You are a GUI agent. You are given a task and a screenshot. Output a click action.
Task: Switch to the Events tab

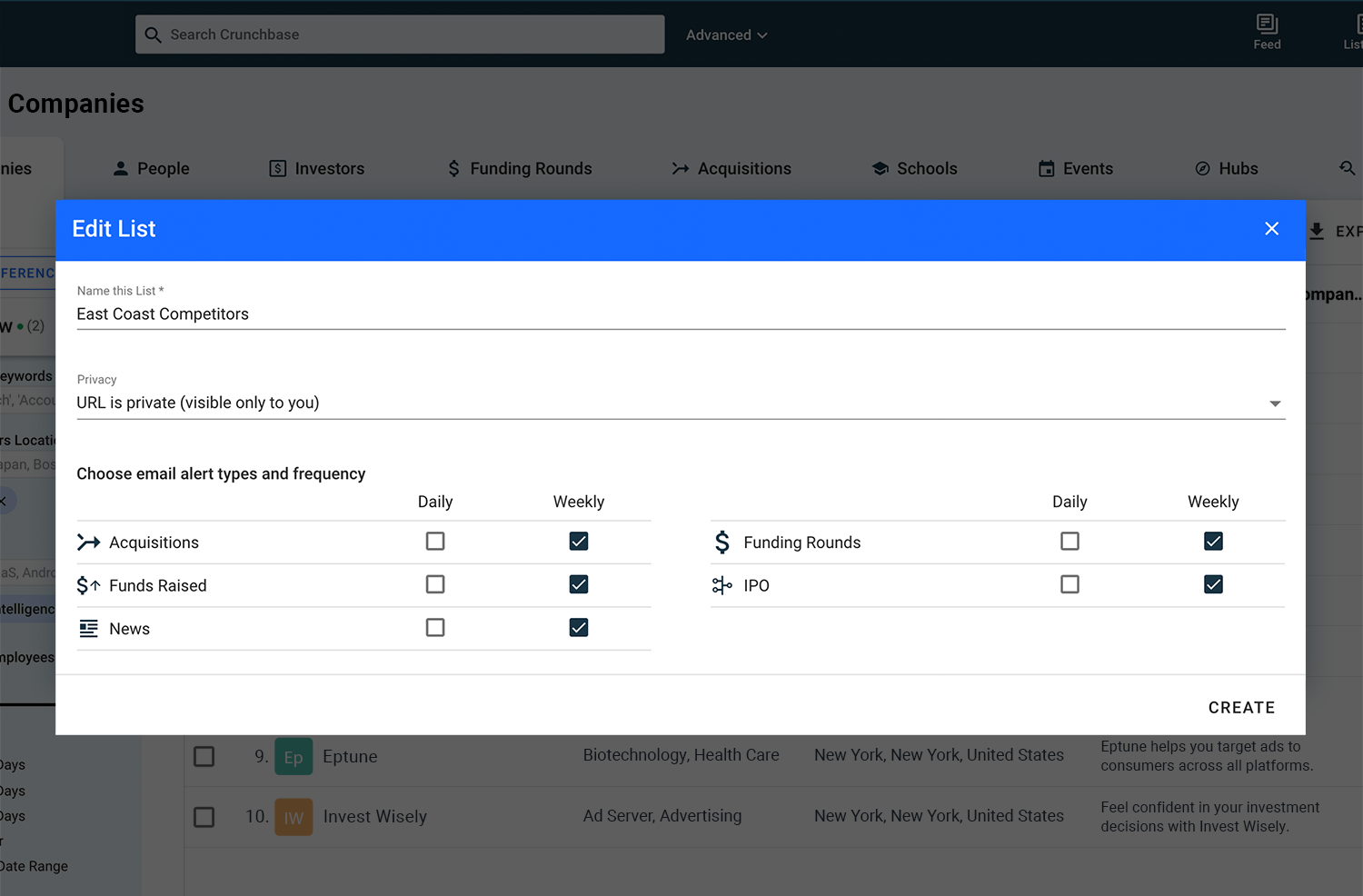click(x=1075, y=168)
